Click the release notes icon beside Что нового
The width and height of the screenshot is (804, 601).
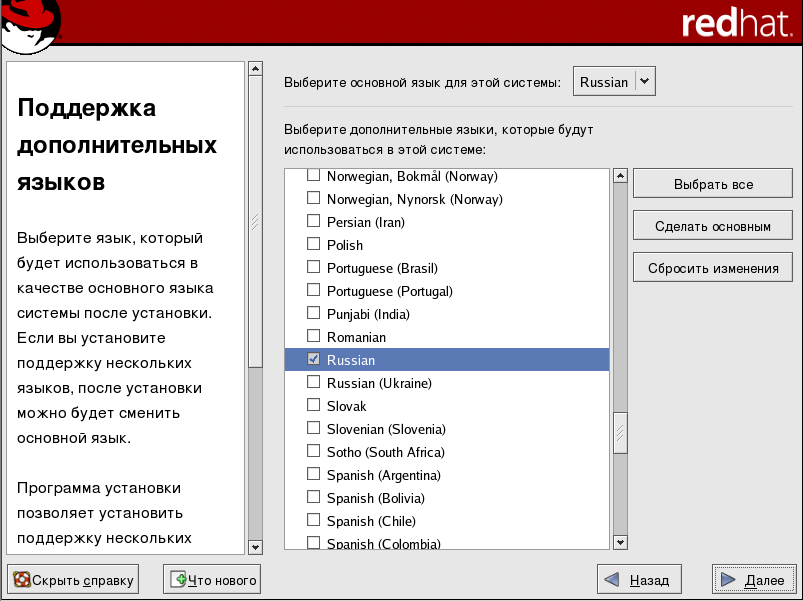(179, 579)
